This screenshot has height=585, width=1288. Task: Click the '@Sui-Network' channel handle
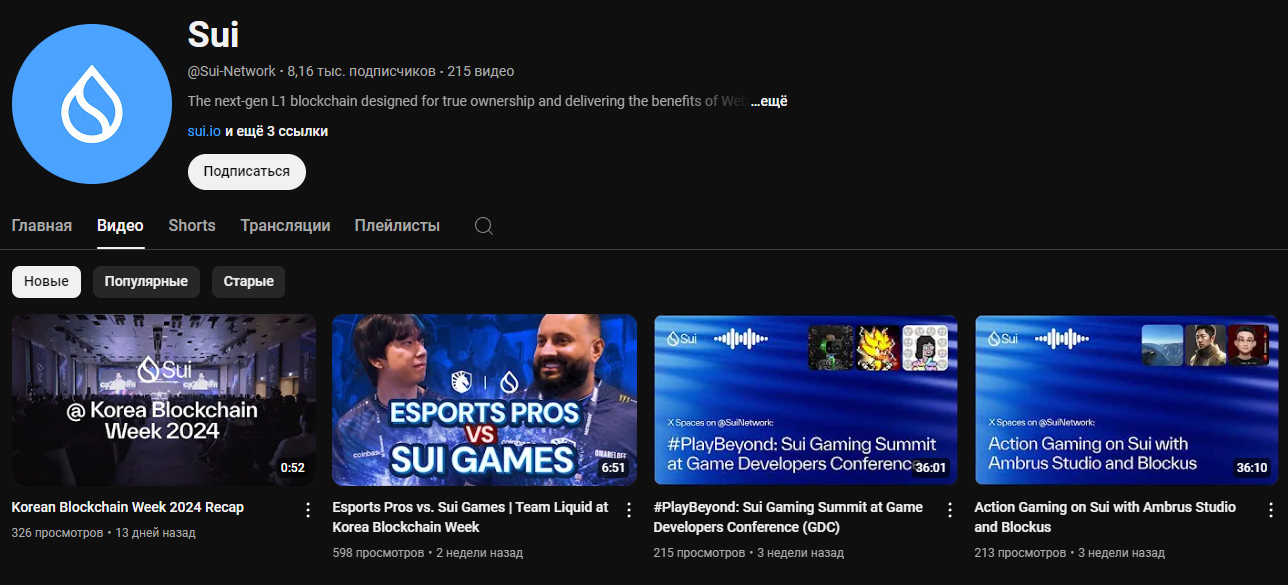tap(231, 72)
